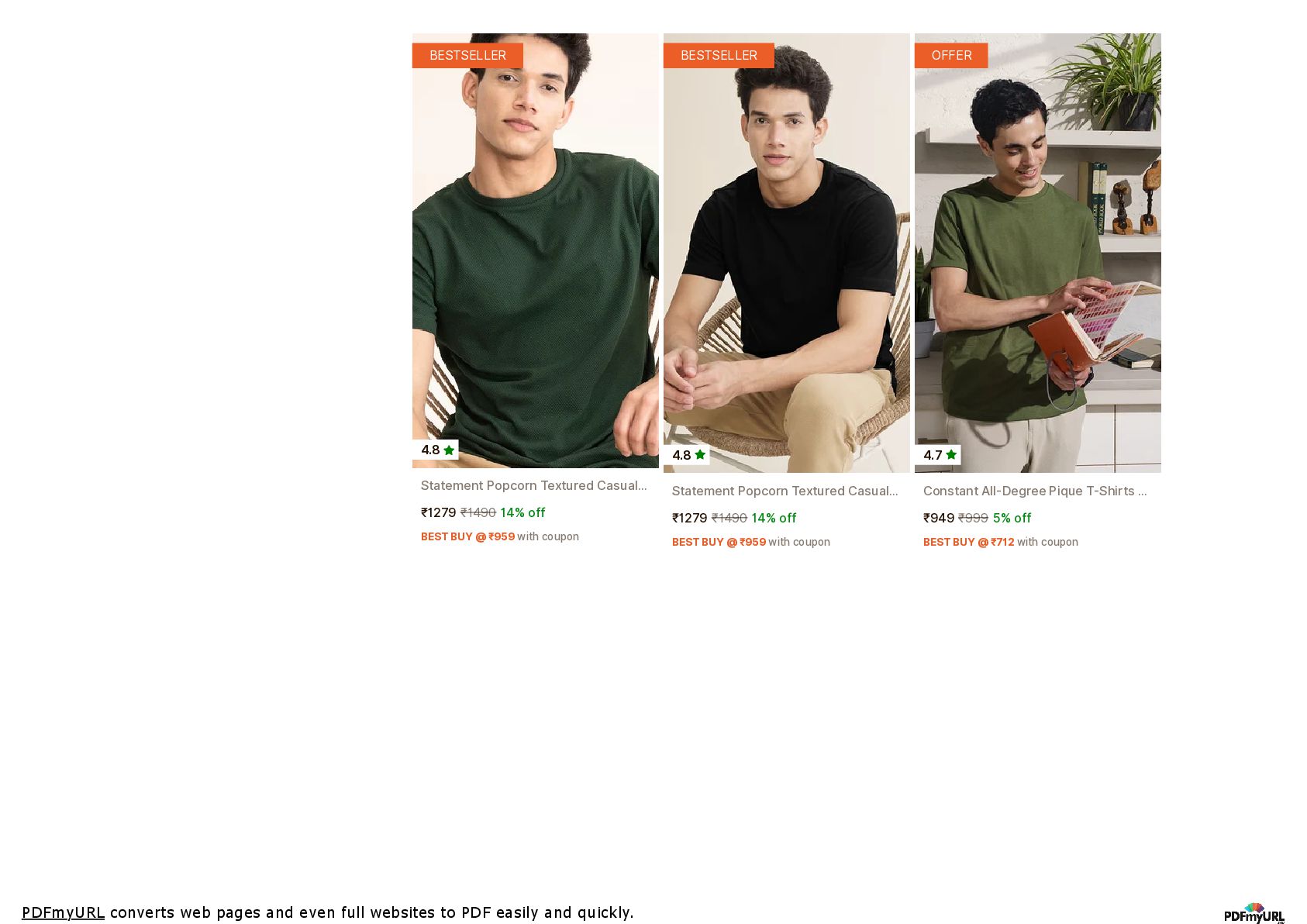Click the PDFmyURL logo in the footer
Viewport: 1307px width, 924px height.
tap(1254, 913)
